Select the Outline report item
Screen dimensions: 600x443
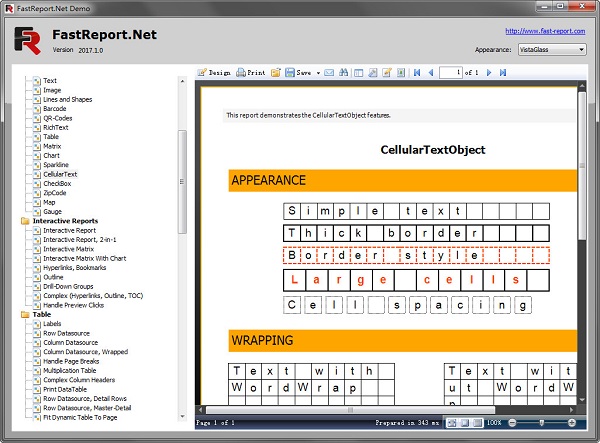pyautogui.click(x=53, y=277)
